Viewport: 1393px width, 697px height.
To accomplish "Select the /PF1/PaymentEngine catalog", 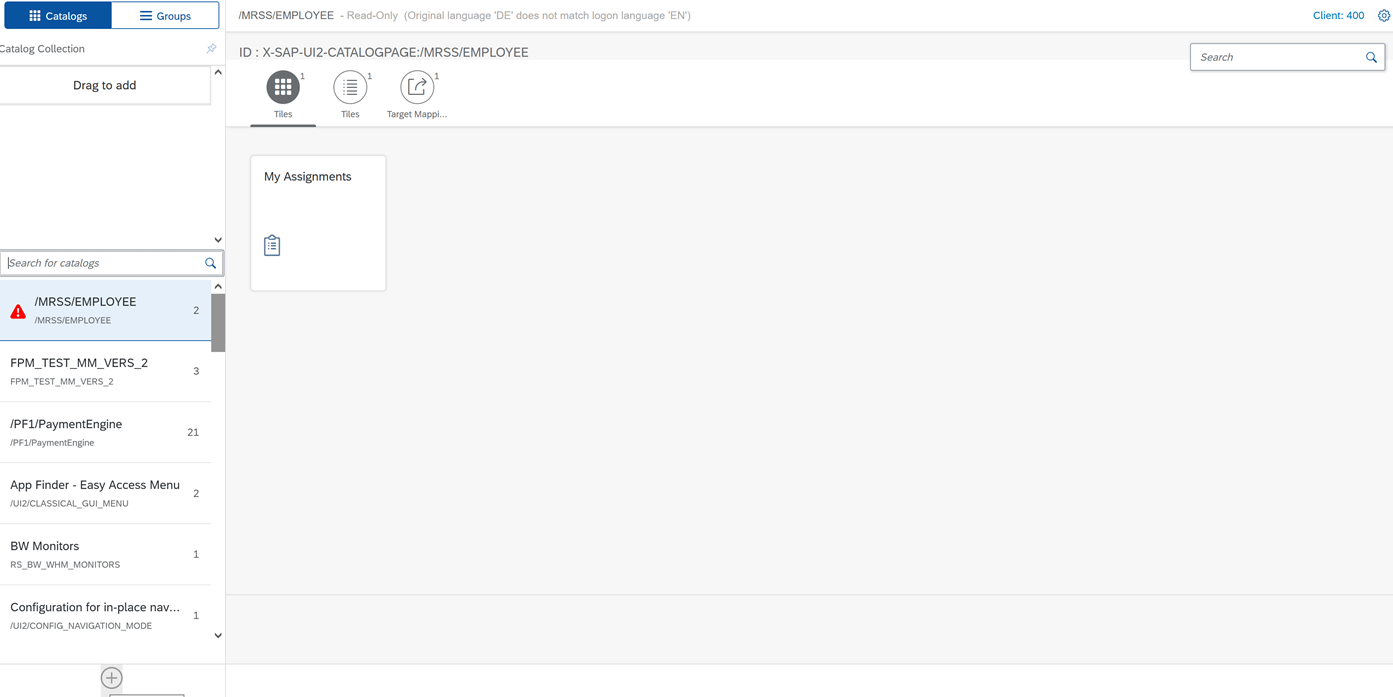I will pyautogui.click(x=105, y=432).
